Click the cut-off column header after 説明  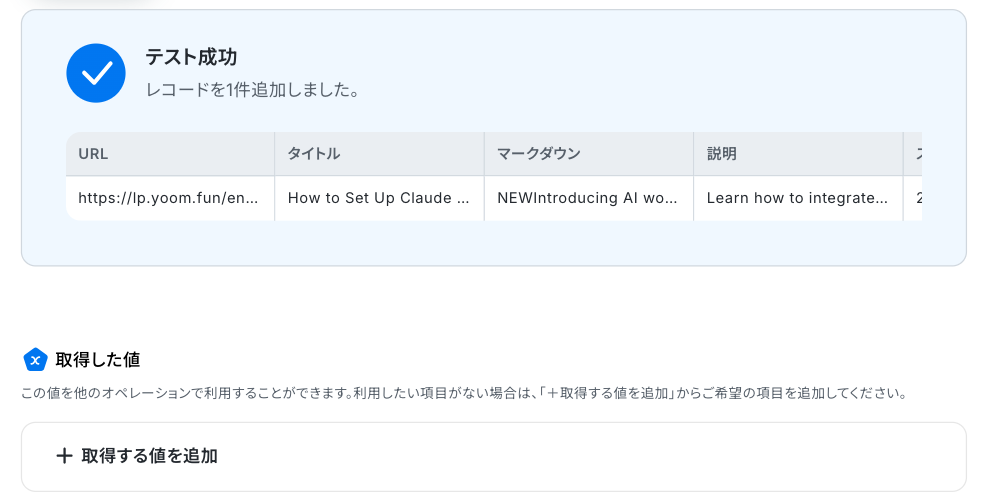pos(915,154)
